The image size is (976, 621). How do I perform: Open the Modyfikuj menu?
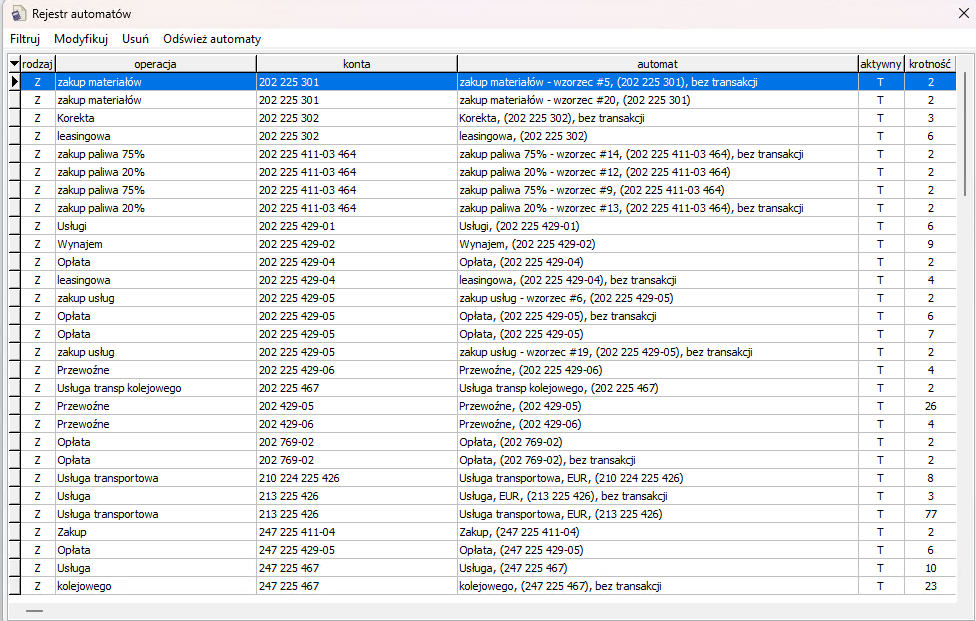(x=81, y=39)
